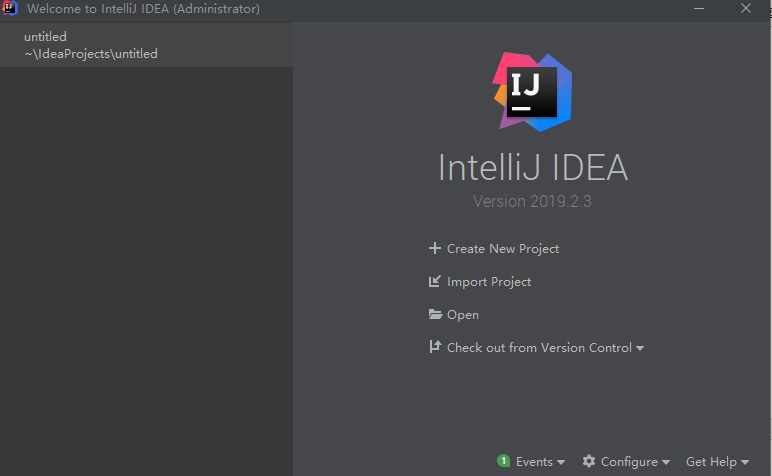The height and width of the screenshot is (476, 772).
Task: Click the Events menu label
Action: pyautogui.click(x=534, y=462)
